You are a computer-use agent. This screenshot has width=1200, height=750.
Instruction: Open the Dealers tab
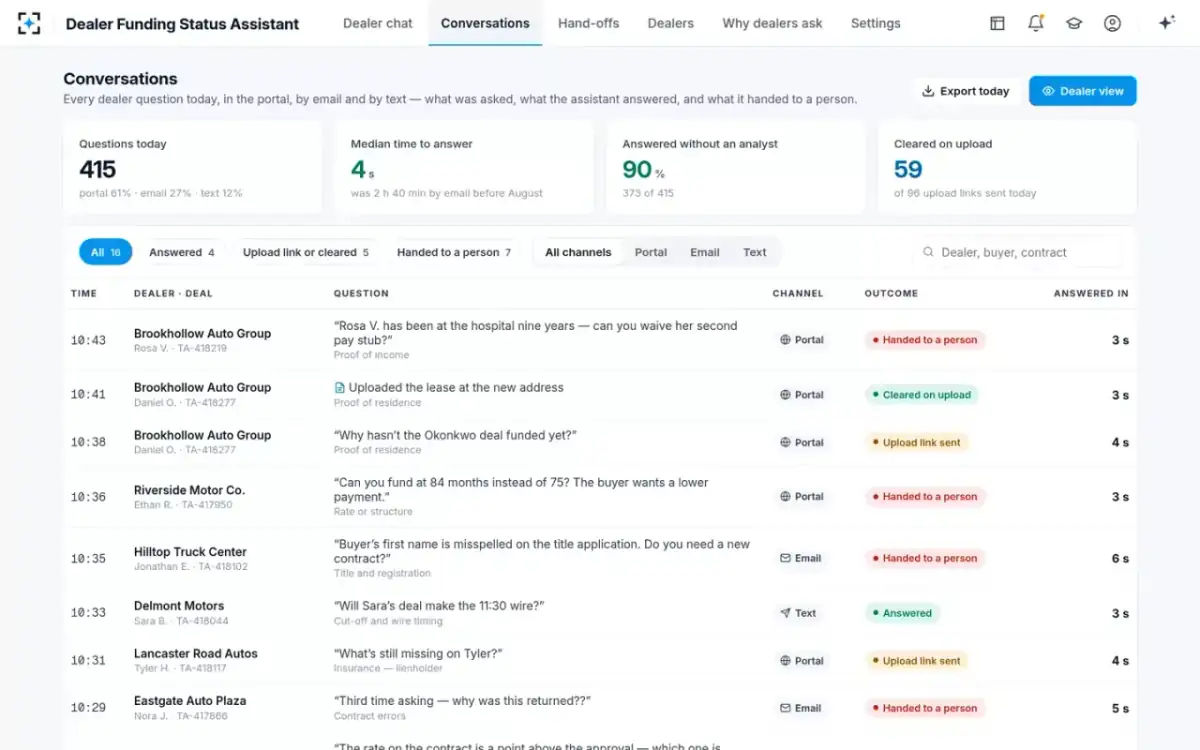click(670, 23)
